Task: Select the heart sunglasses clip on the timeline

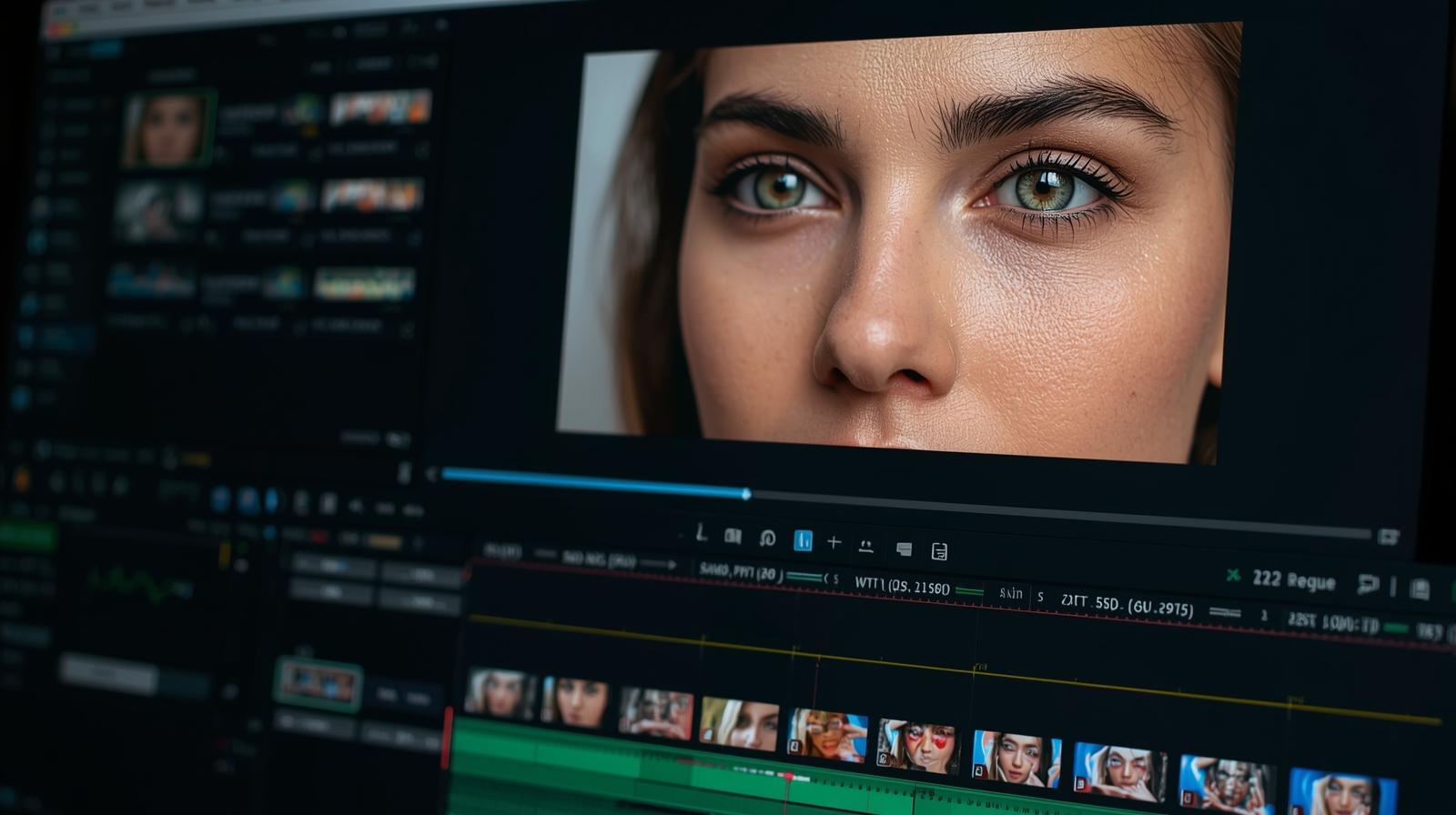Action: [917, 746]
